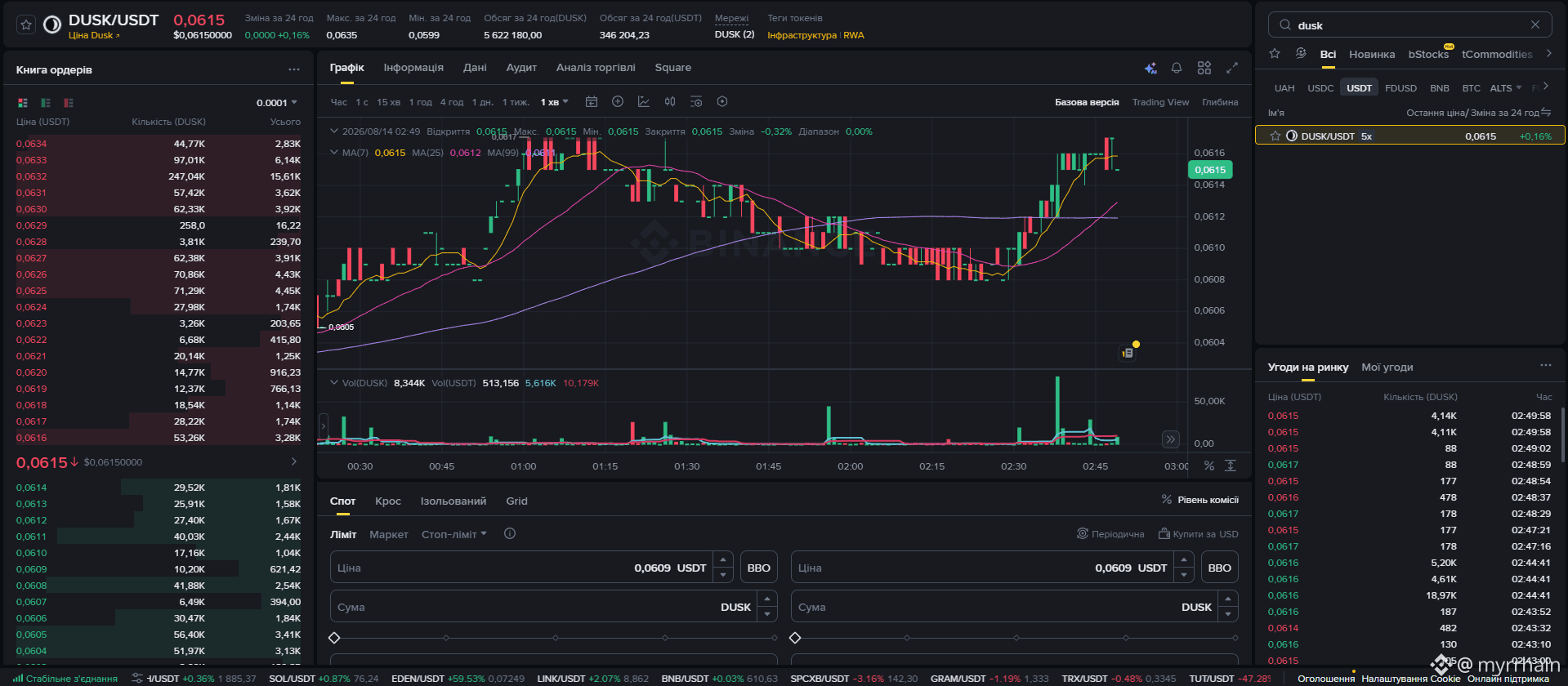Toggle BBO for the sell price field
Image resolution: width=1568 pixels, height=686 pixels.
tap(1220, 568)
